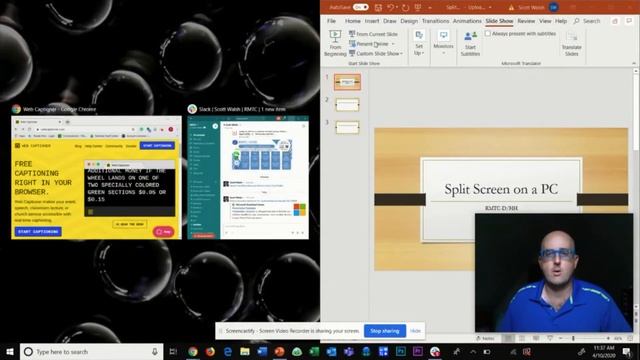Open the Set Up dropdown
The image size is (640, 360).
coord(419,43)
